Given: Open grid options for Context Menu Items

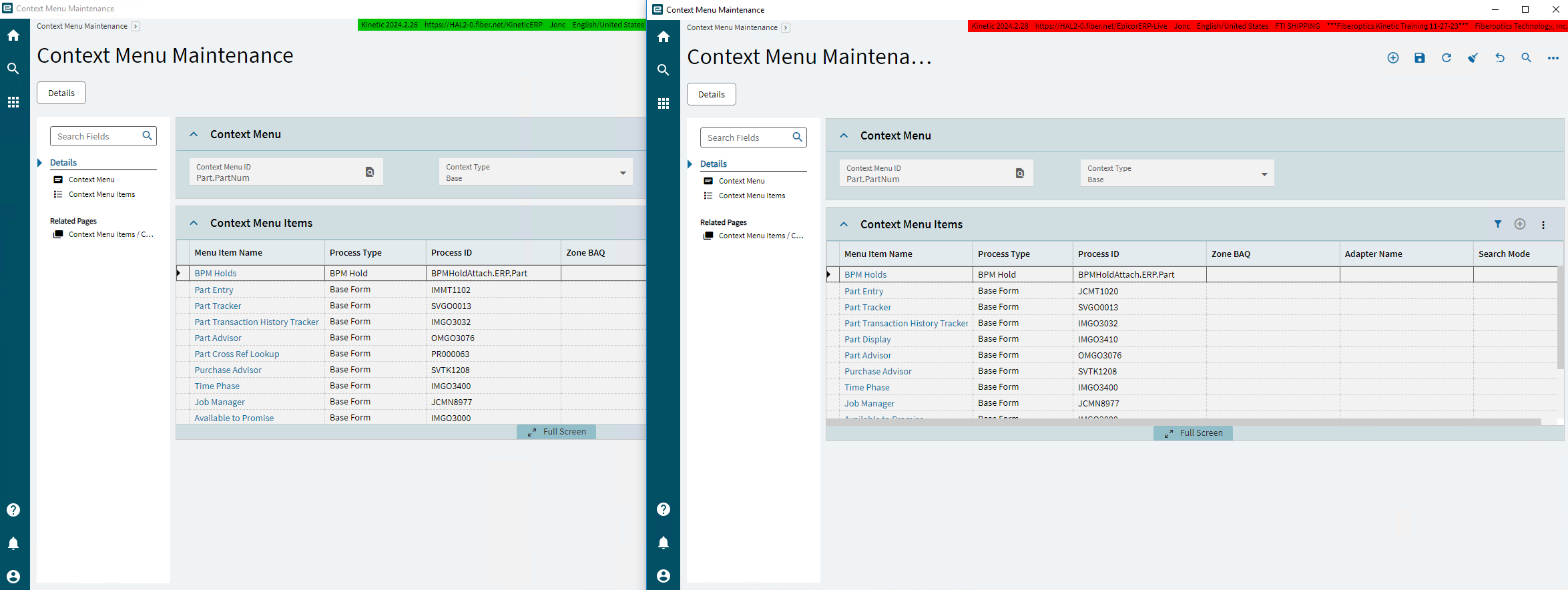Looking at the screenshot, I should point(1543,225).
